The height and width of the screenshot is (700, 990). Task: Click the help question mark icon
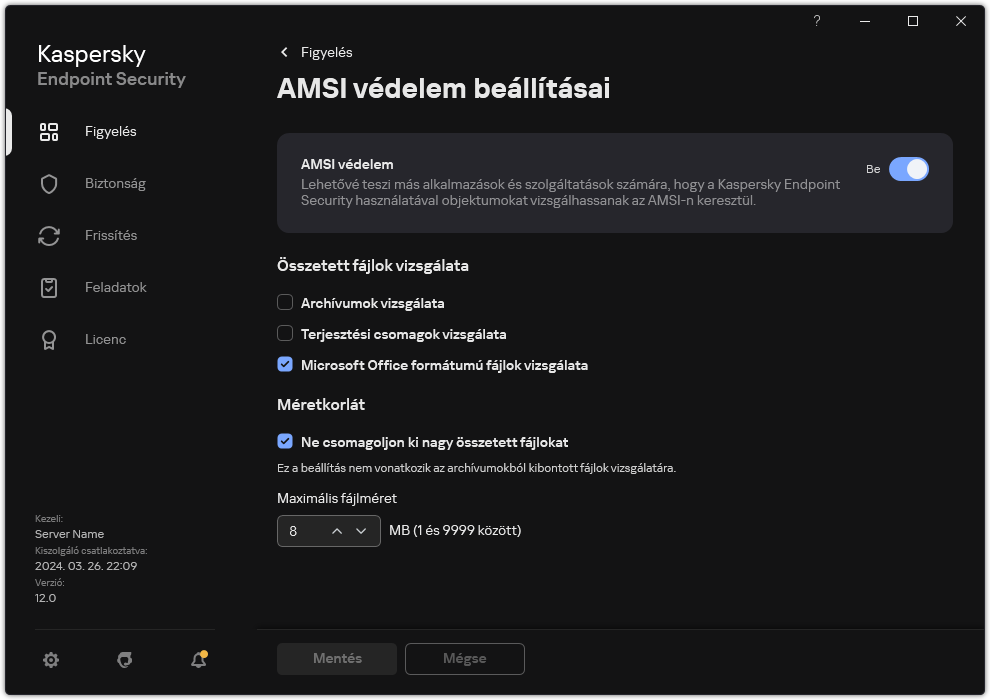(816, 21)
